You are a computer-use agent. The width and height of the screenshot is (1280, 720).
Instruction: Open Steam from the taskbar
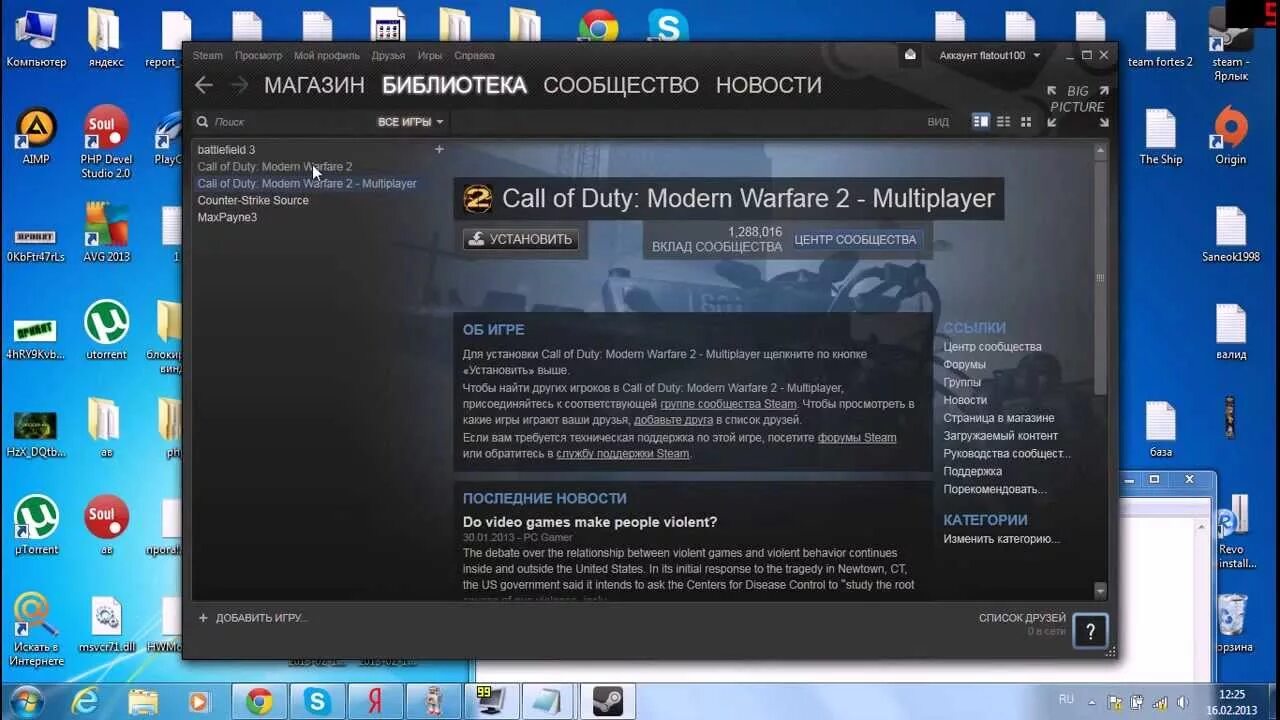click(x=607, y=701)
